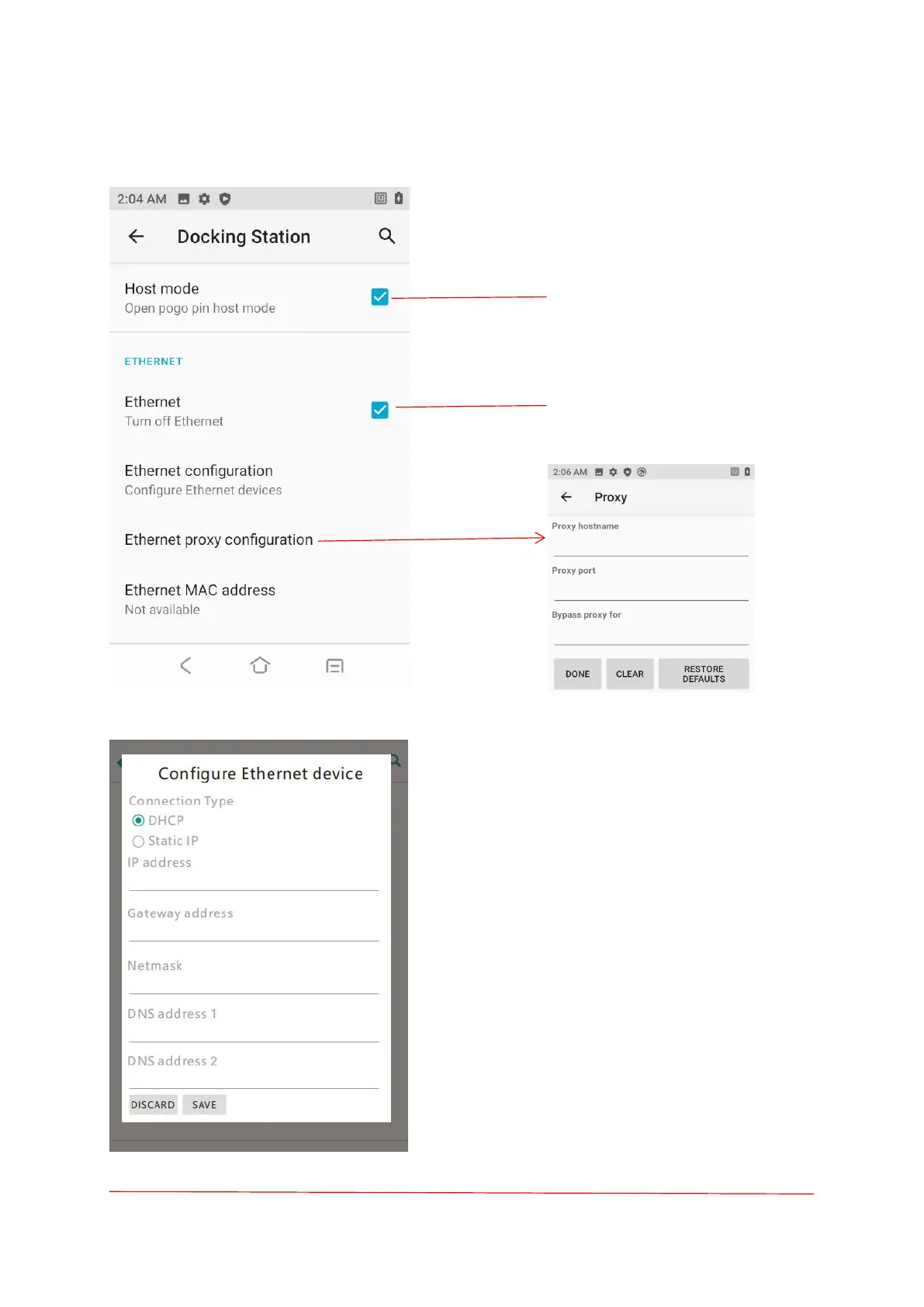
Task: Save the Ethernet device configuration
Action: (204, 1104)
